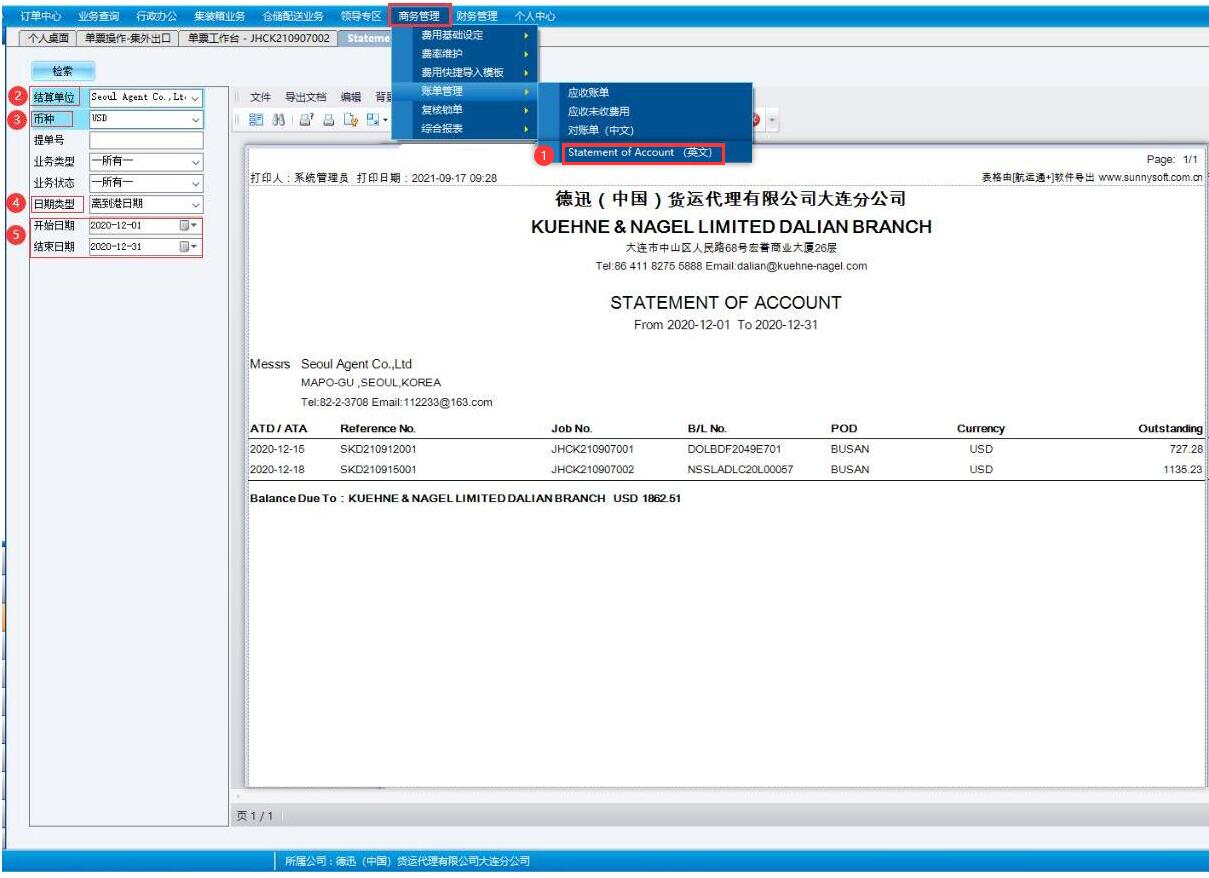1209x878 pixels.
Task: Switch to the 个人桌面 tab
Action: (49, 38)
